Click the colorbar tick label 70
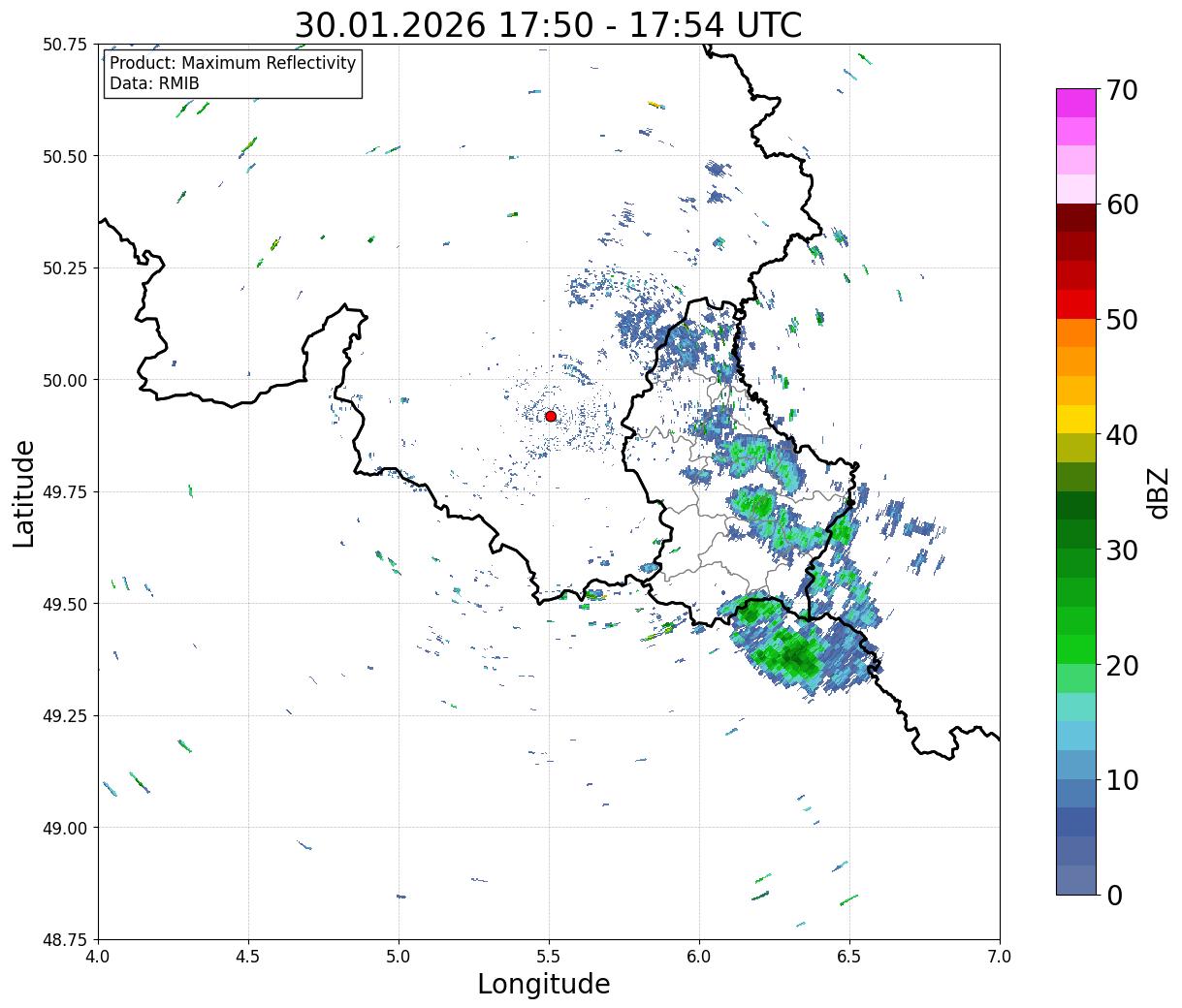1182x1008 pixels. point(1121,90)
